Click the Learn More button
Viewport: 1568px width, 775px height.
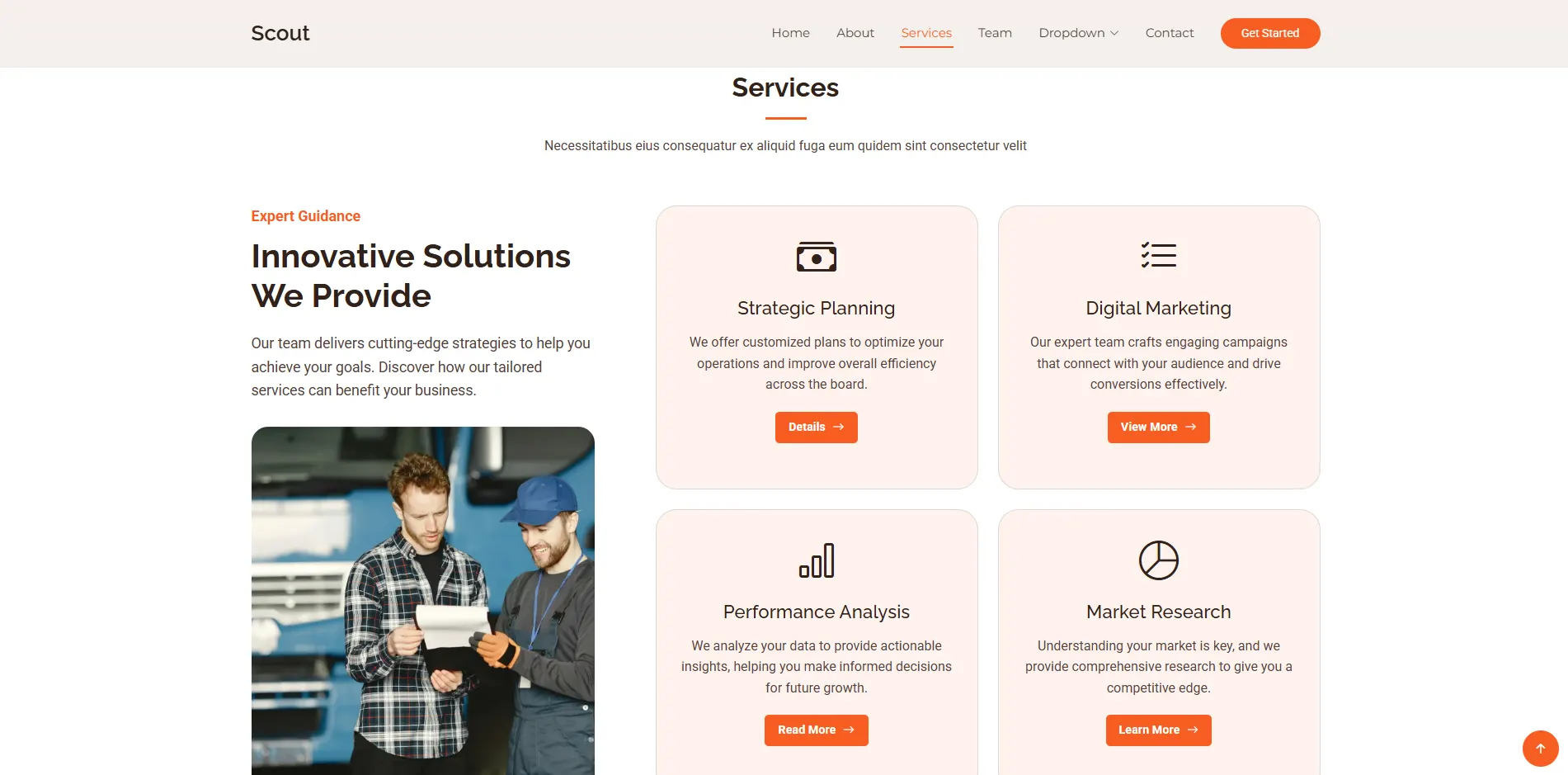coord(1158,730)
